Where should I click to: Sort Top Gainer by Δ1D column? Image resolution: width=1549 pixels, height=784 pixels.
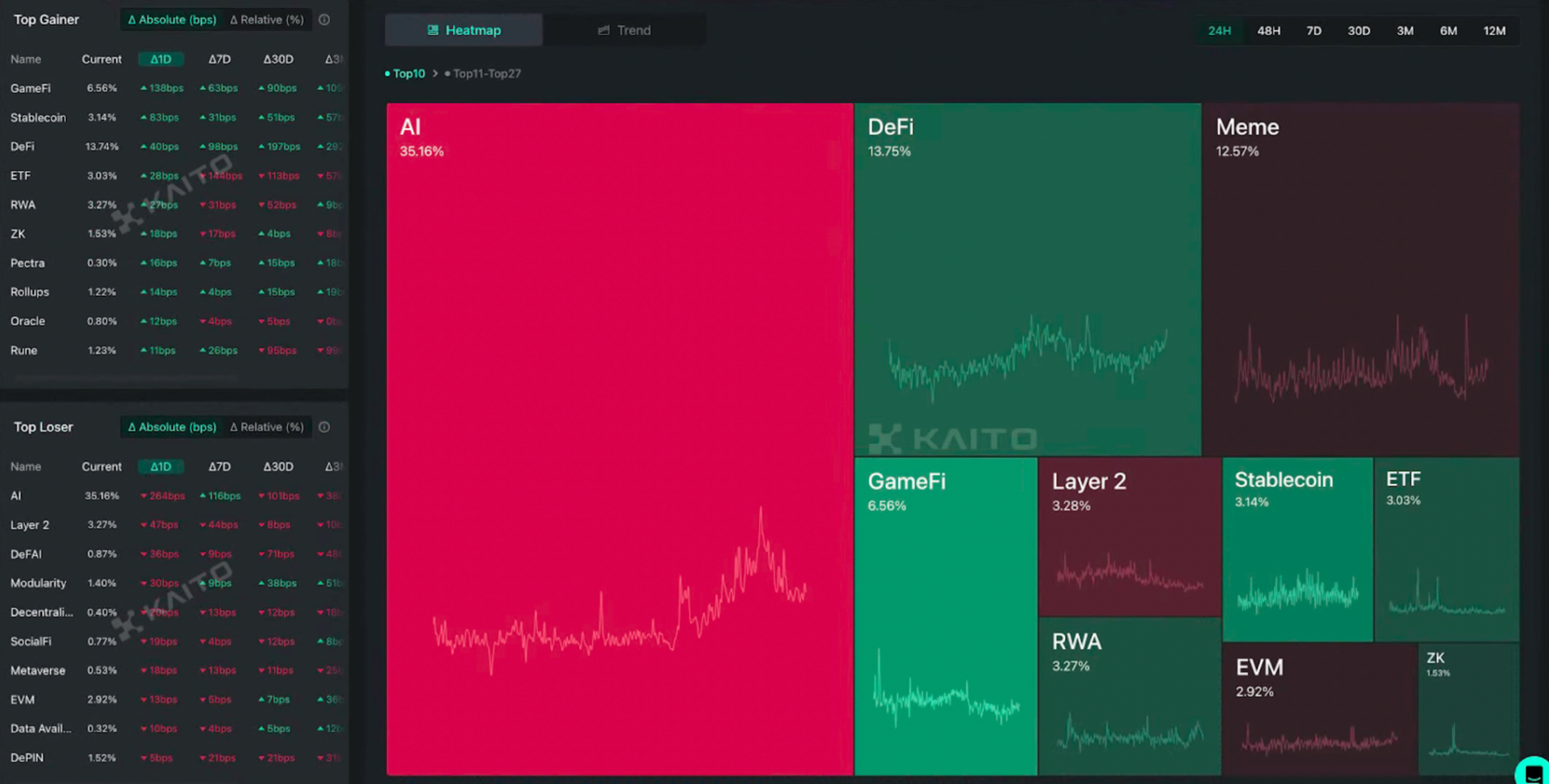pos(161,59)
